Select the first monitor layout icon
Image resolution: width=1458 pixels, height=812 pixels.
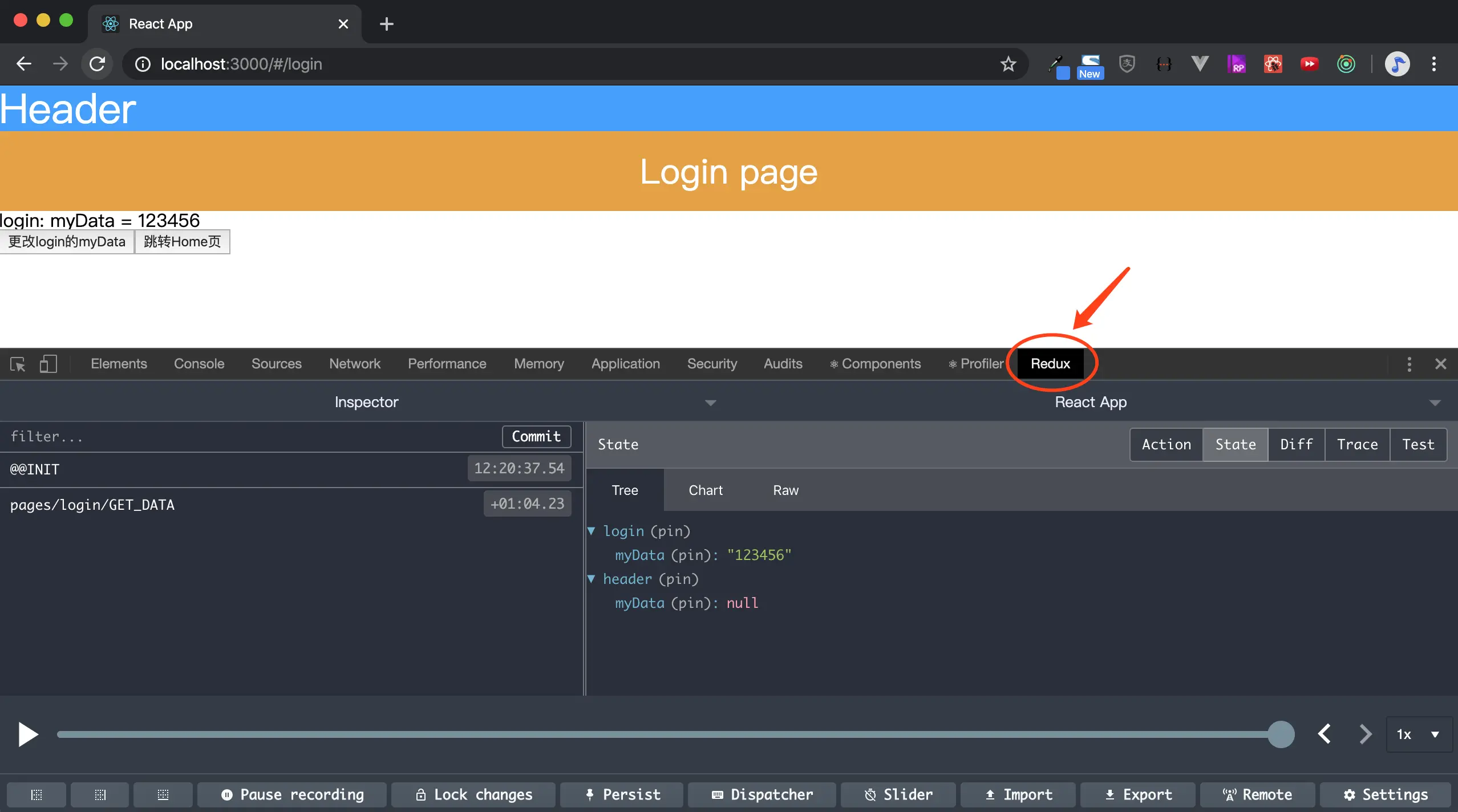[x=37, y=795]
